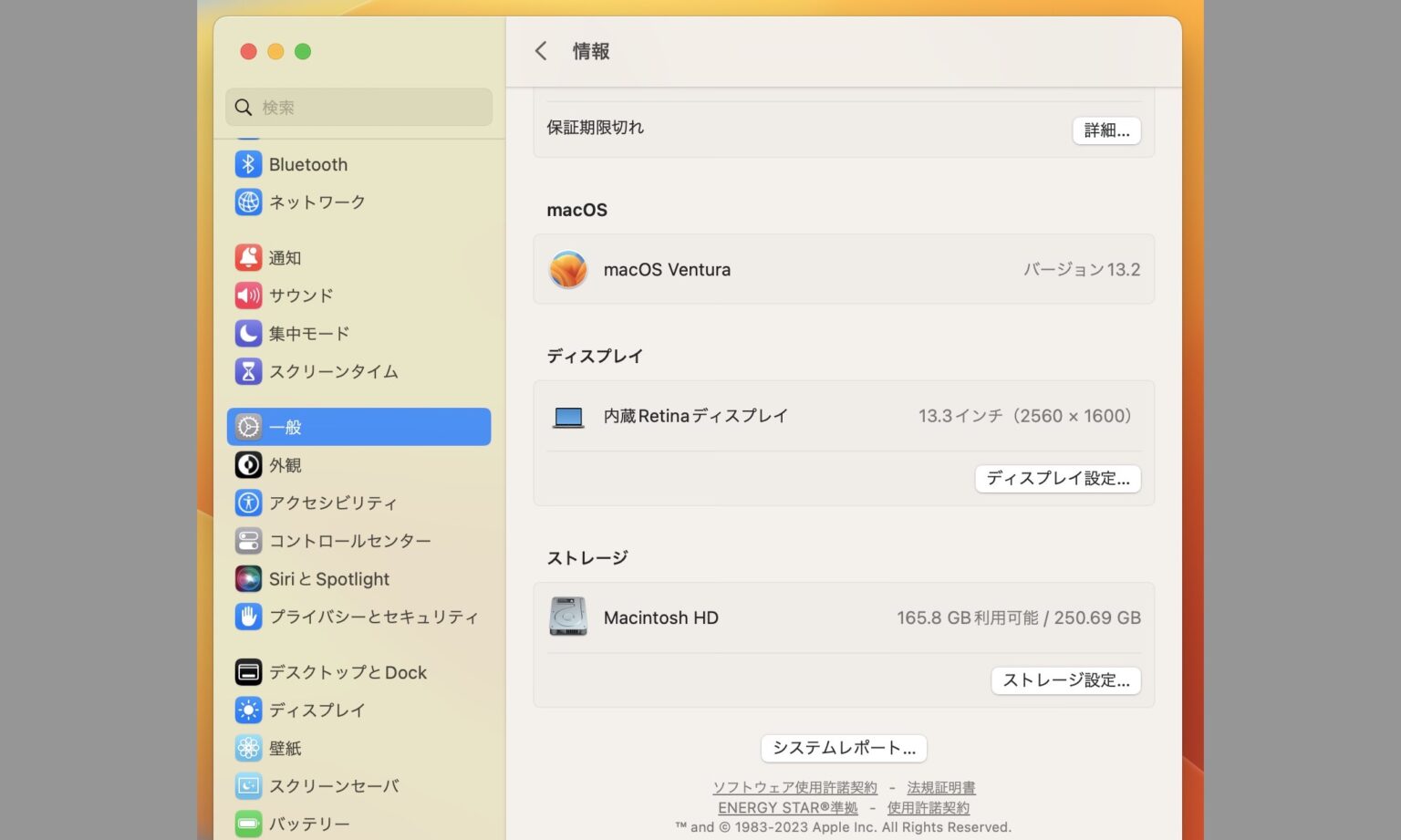Open プライバシーとセキュリティ label
1401x840 pixels.
tap(374, 617)
